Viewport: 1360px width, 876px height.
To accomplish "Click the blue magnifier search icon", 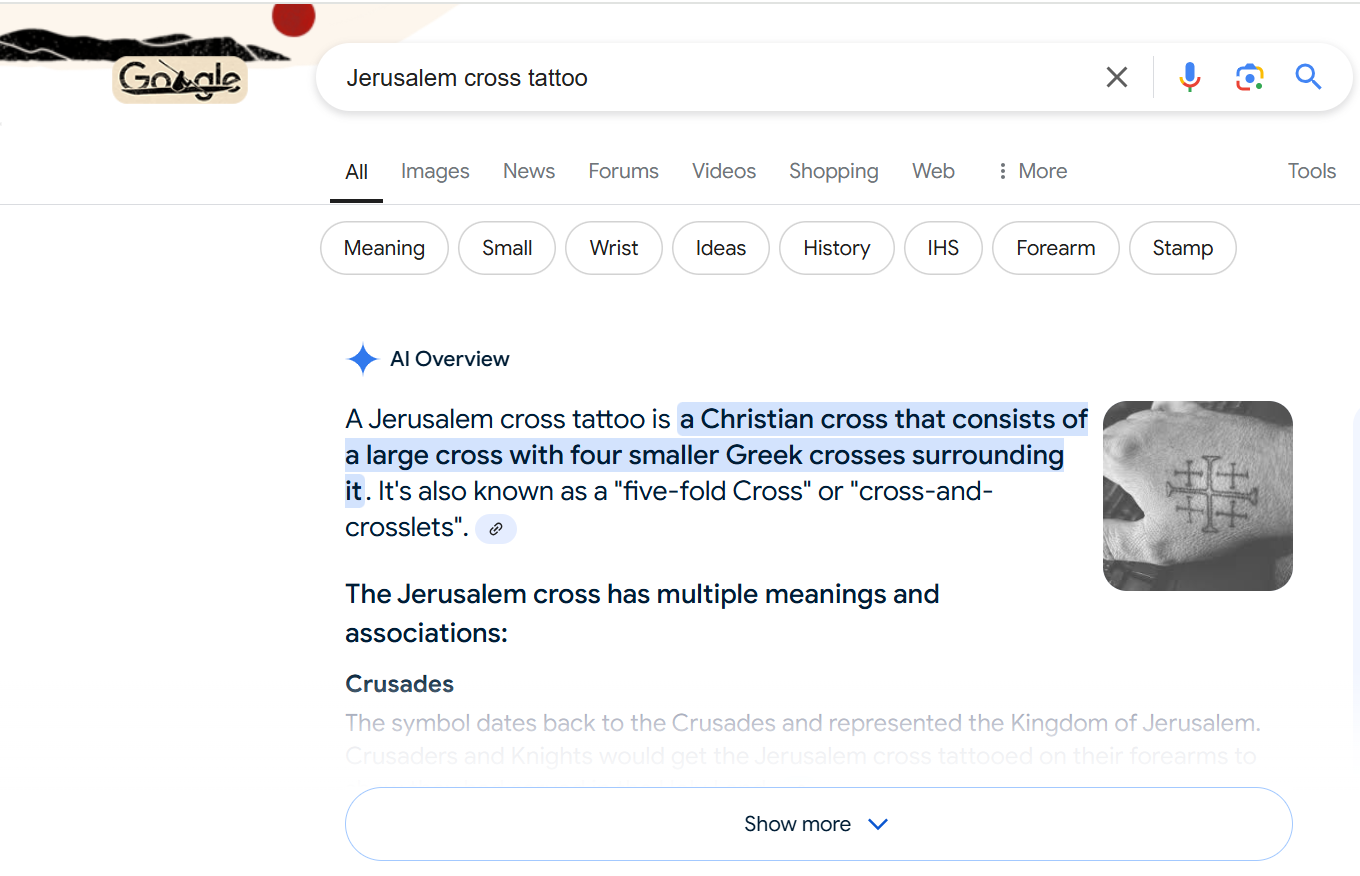I will tap(1308, 77).
